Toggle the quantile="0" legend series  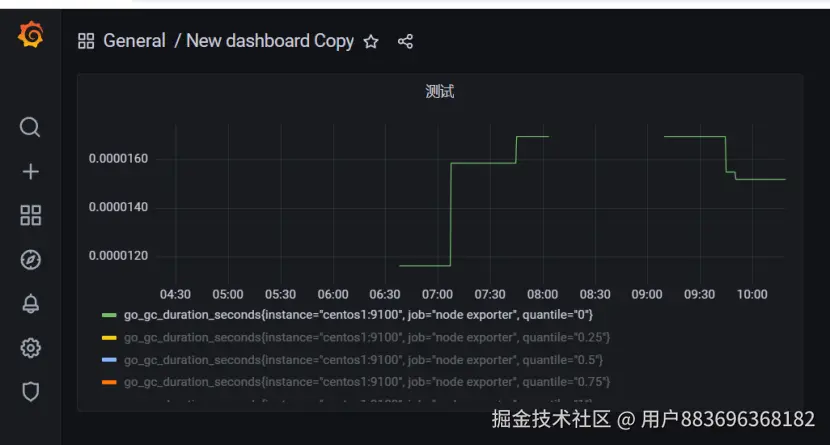358,315
